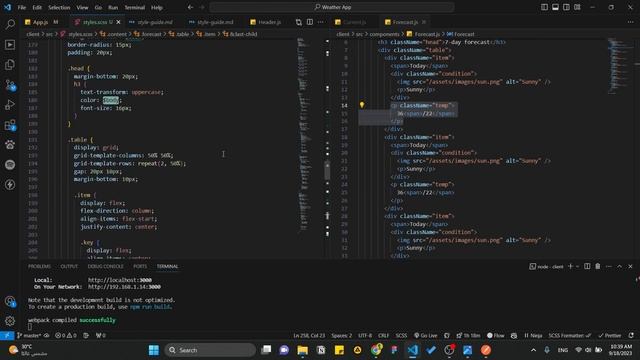
Task: Open the 192.168.1.14:3000 network link
Action: tap(124, 287)
